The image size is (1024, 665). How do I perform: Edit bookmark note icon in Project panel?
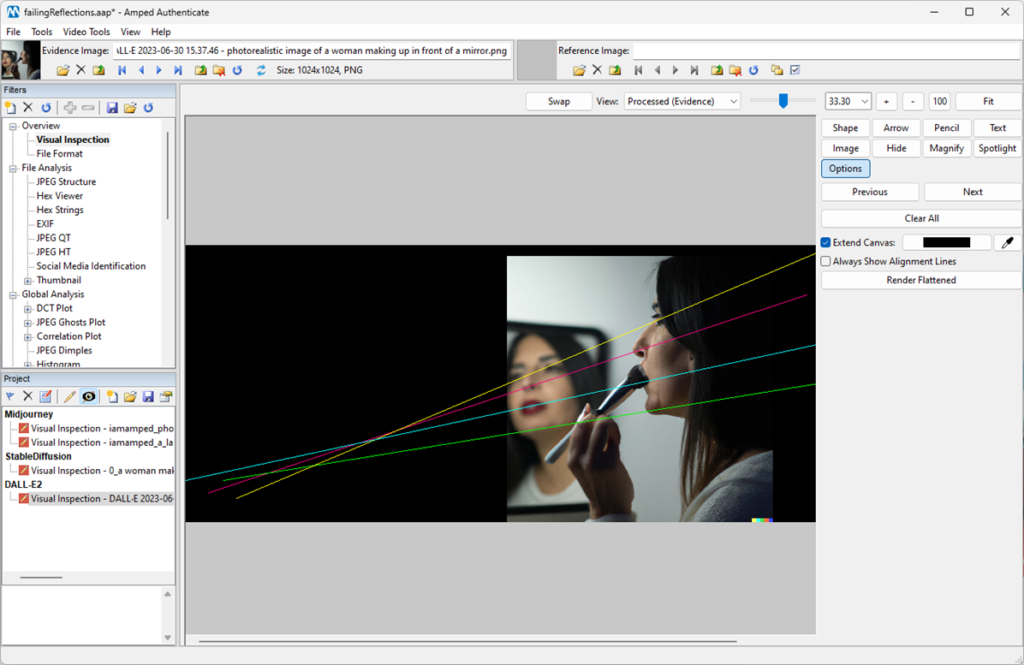point(46,397)
